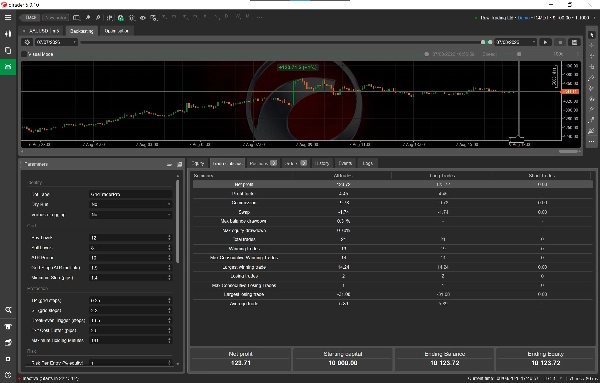The width and height of the screenshot is (600, 383).
Task: Open the third dropdown under the Identity section
Action: click(130, 215)
